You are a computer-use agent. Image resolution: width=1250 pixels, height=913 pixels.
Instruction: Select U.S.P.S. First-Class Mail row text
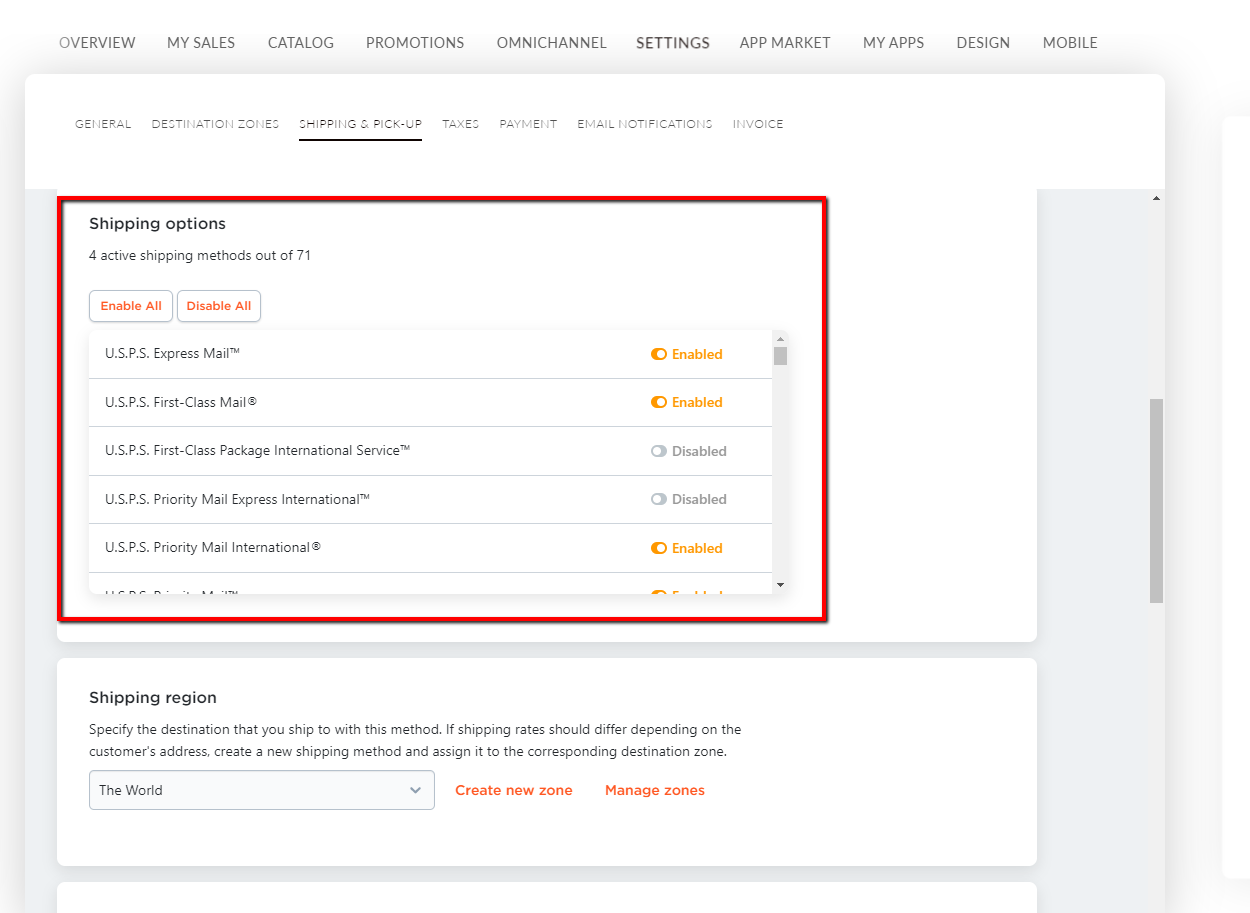click(x=181, y=402)
